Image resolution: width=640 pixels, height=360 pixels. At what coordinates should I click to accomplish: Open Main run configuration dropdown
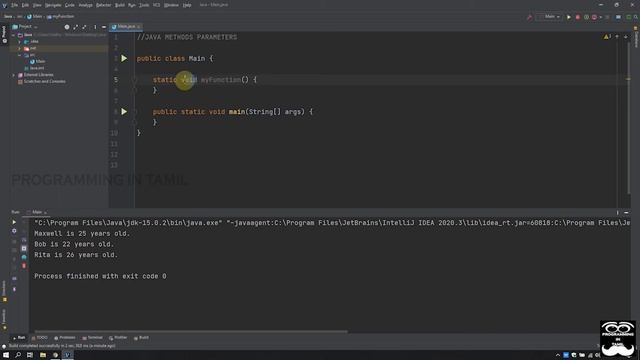[x=550, y=17]
